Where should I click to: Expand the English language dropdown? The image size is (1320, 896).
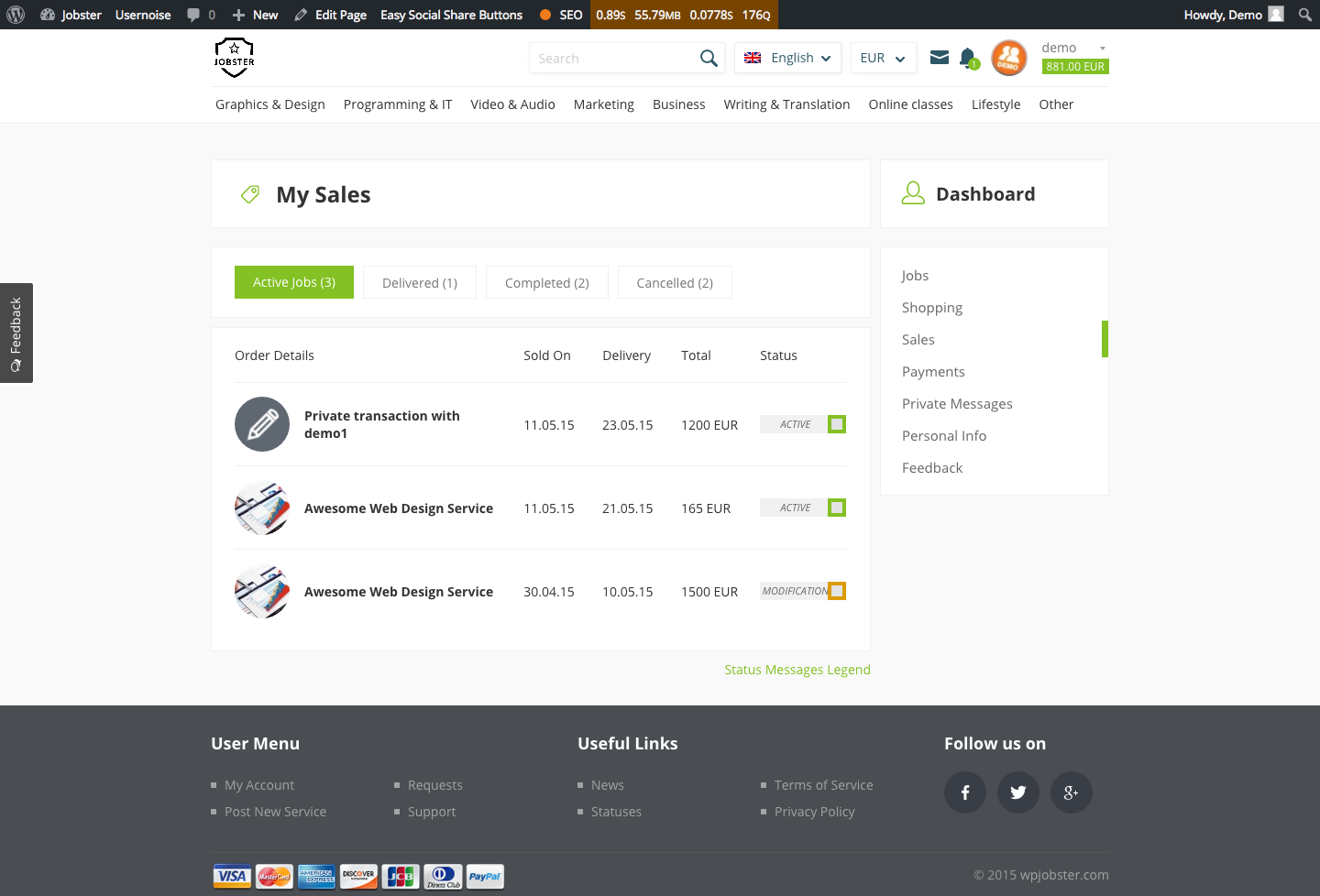tap(787, 58)
